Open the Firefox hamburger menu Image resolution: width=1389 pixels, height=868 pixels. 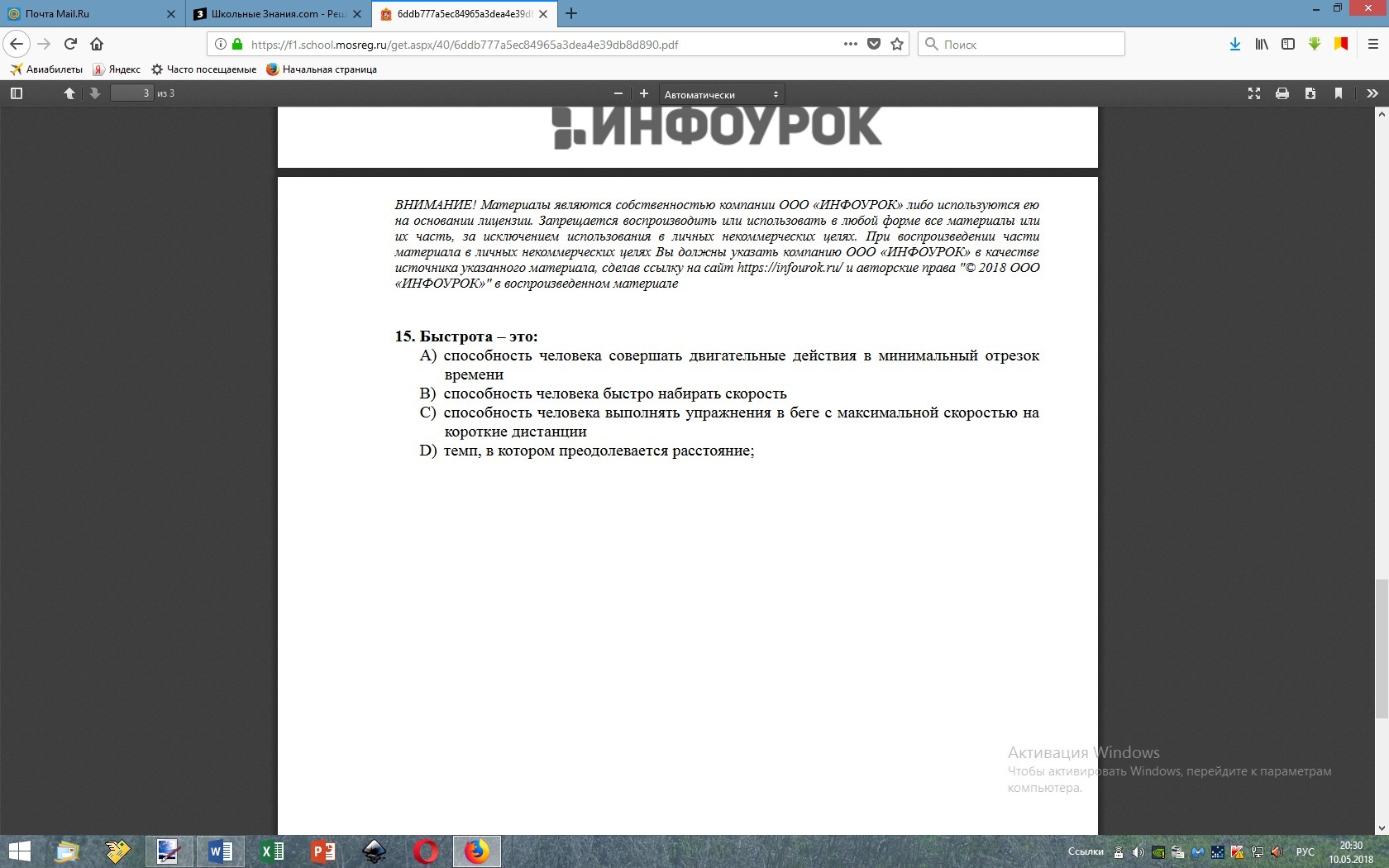pyautogui.click(x=1373, y=44)
